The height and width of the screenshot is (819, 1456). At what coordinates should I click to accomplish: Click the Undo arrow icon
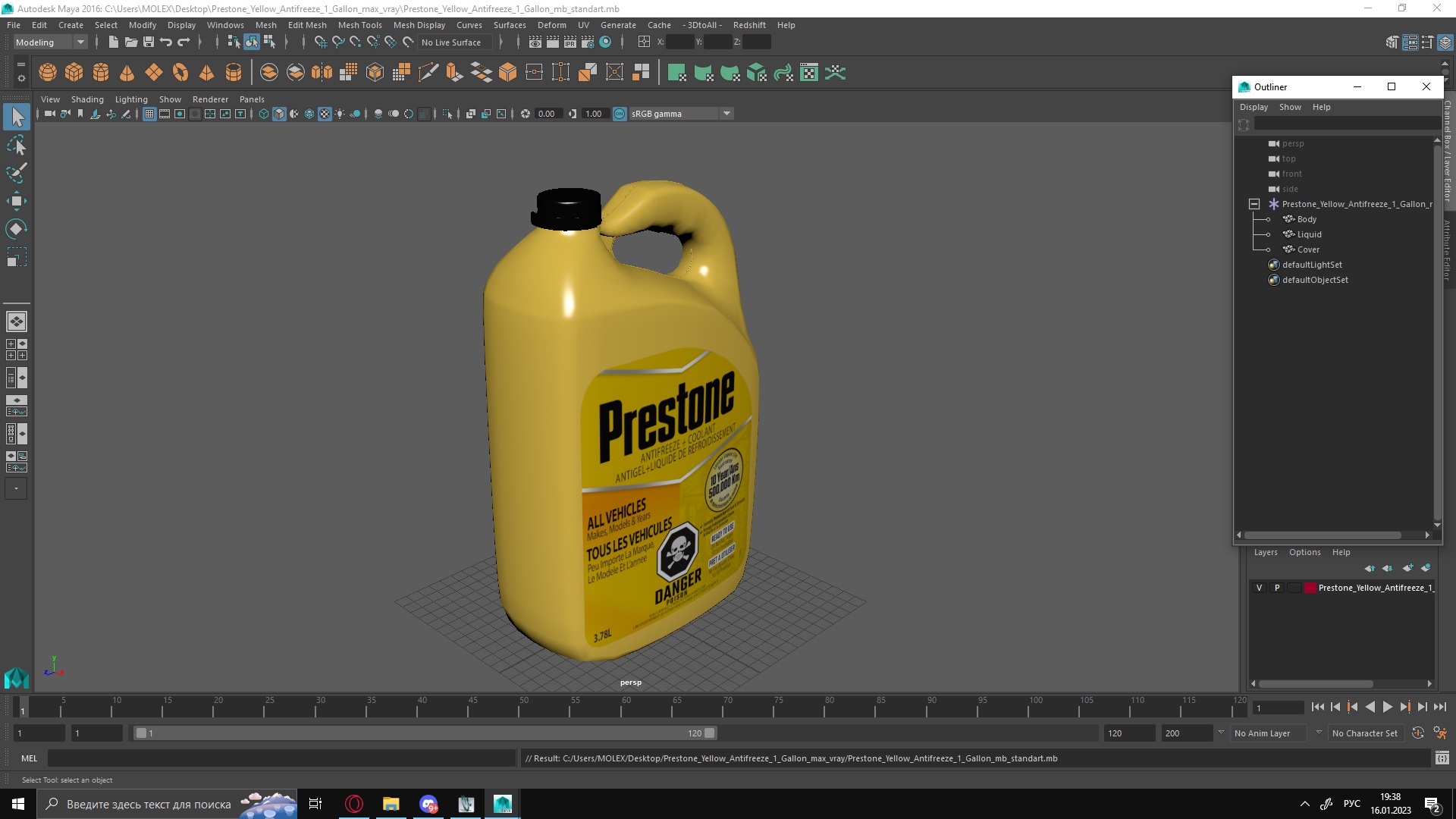tap(165, 42)
